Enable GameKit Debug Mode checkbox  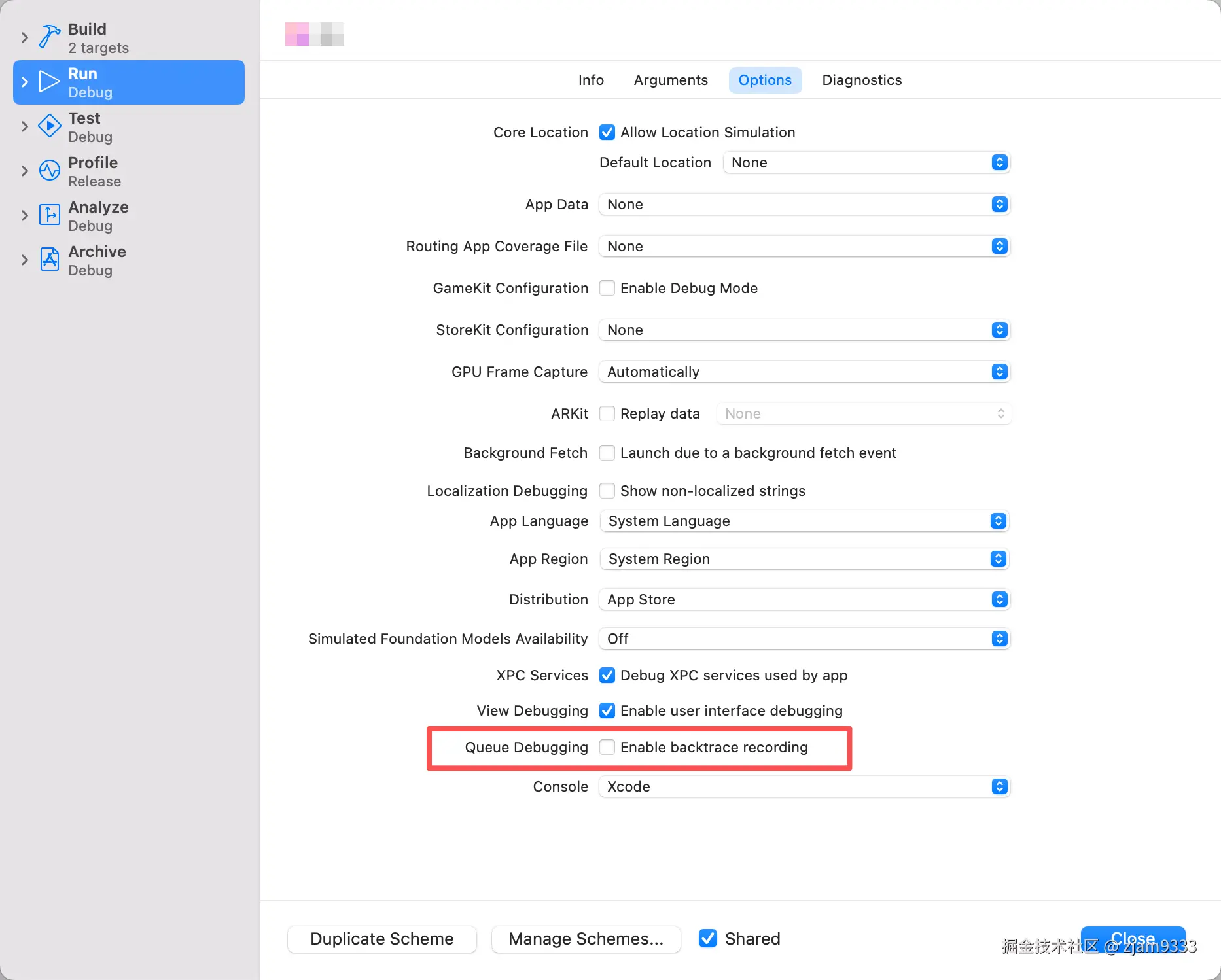(x=607, y=288)
